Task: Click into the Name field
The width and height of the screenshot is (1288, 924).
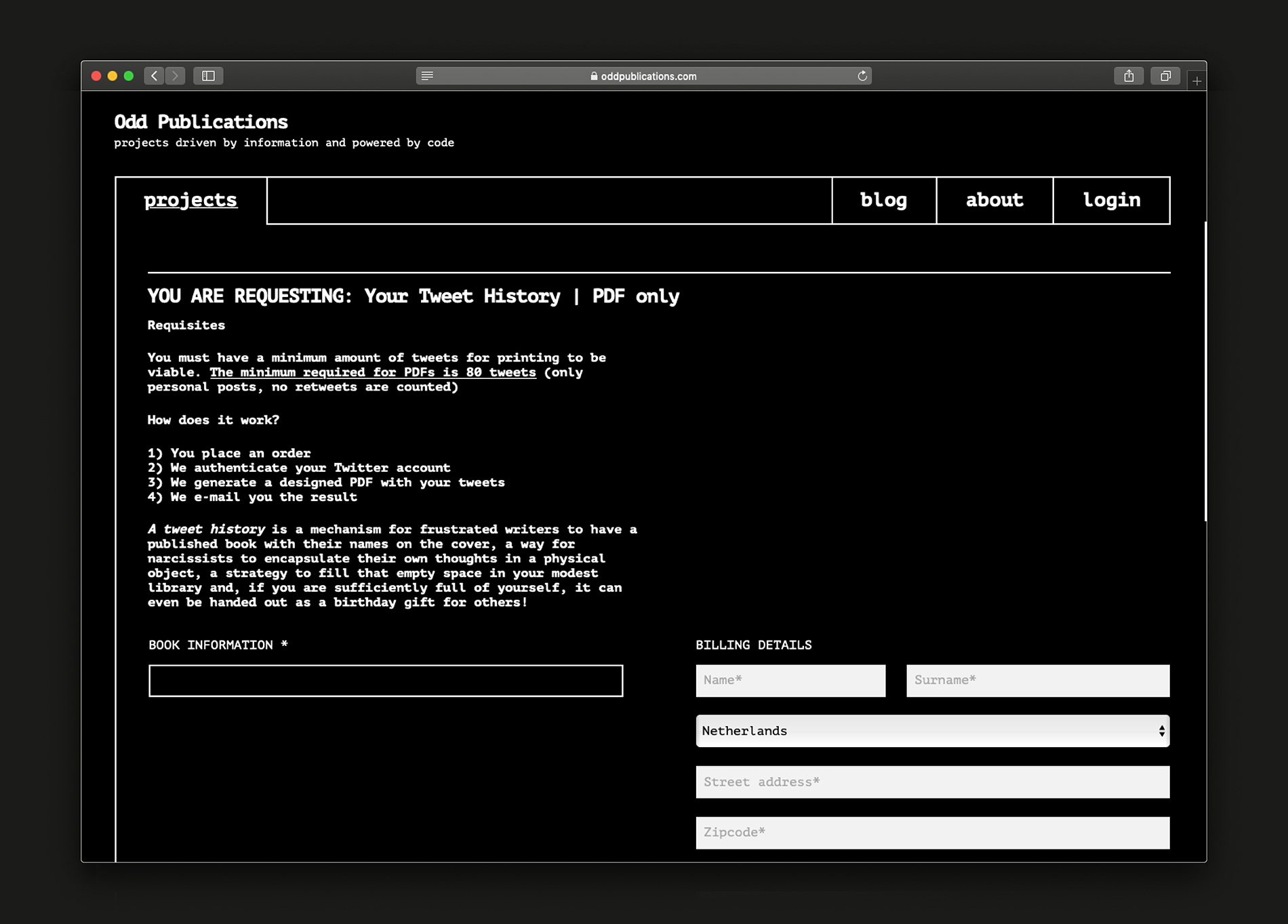Action: [790, 681]
